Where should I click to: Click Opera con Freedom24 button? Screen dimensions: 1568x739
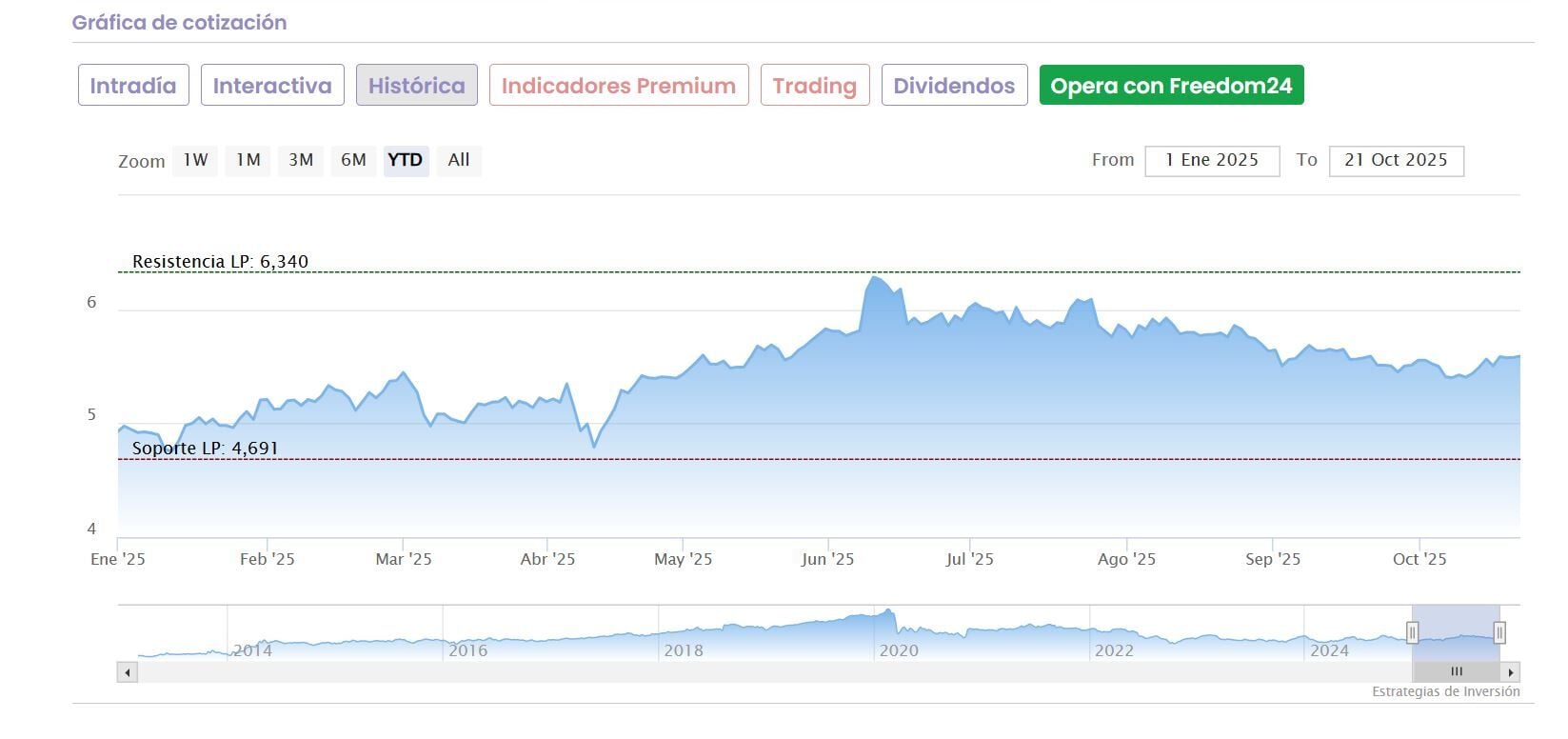[x=1171, y=86]
